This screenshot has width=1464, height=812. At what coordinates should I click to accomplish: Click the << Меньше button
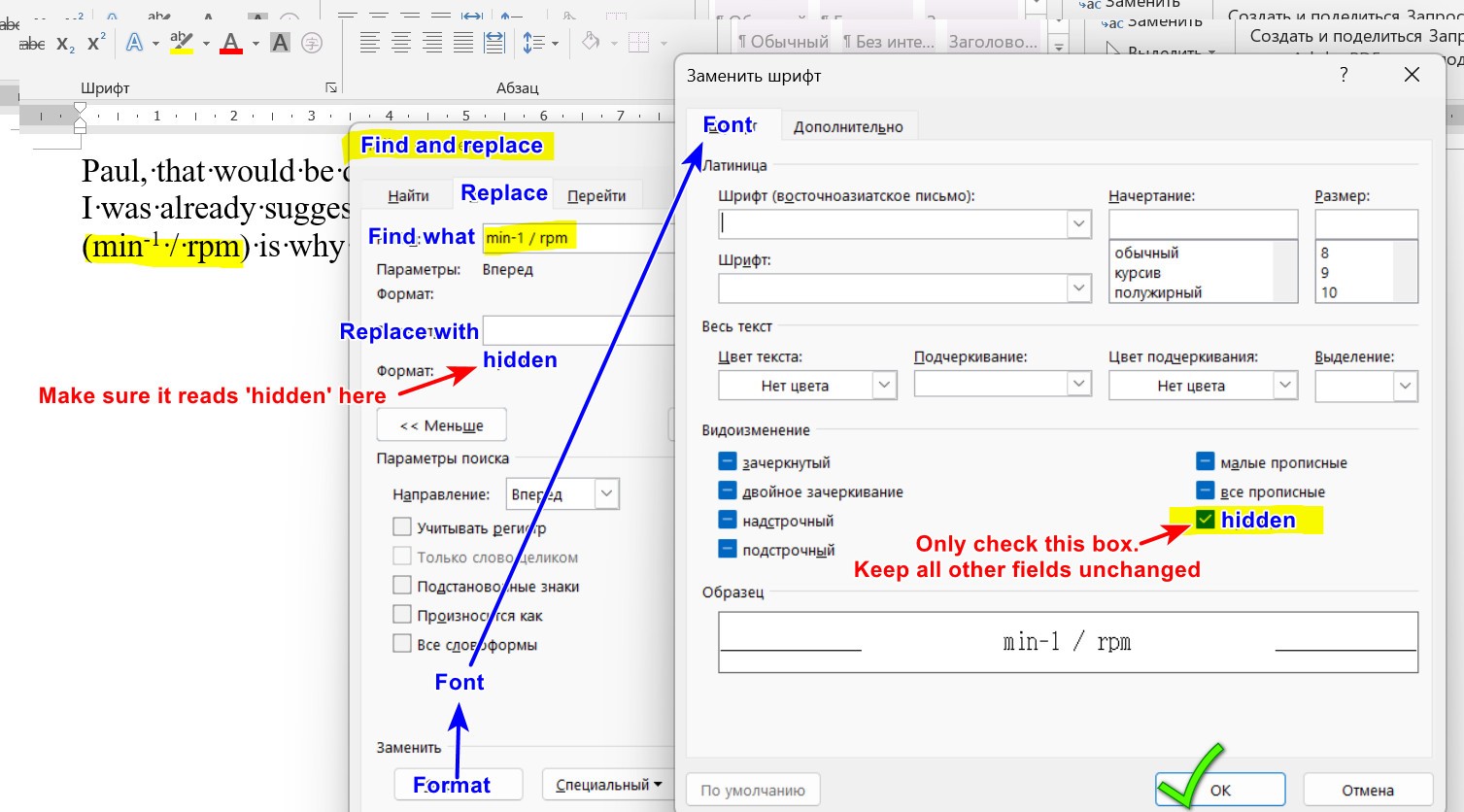coord(441,425)
